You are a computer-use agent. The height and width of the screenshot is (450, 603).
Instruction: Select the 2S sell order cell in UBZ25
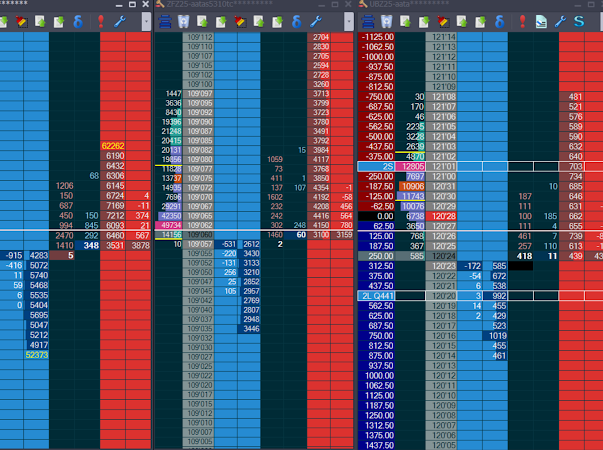pos(376,167)
